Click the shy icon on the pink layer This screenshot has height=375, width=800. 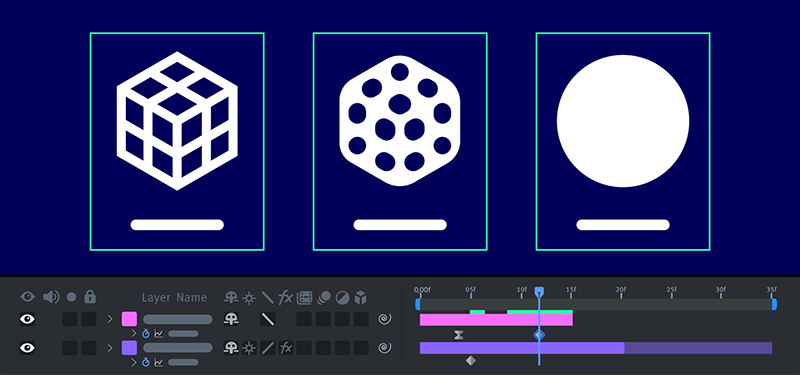click(231, 319)
